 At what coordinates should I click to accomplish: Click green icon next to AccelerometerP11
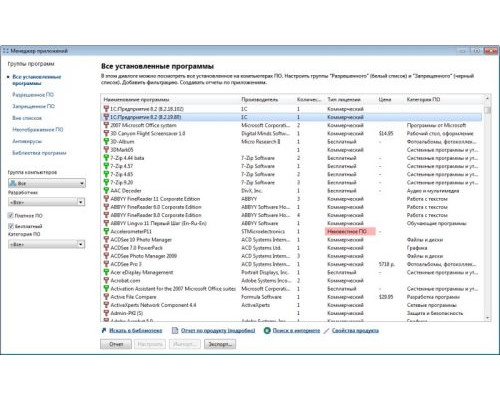(x=106, y=231)
